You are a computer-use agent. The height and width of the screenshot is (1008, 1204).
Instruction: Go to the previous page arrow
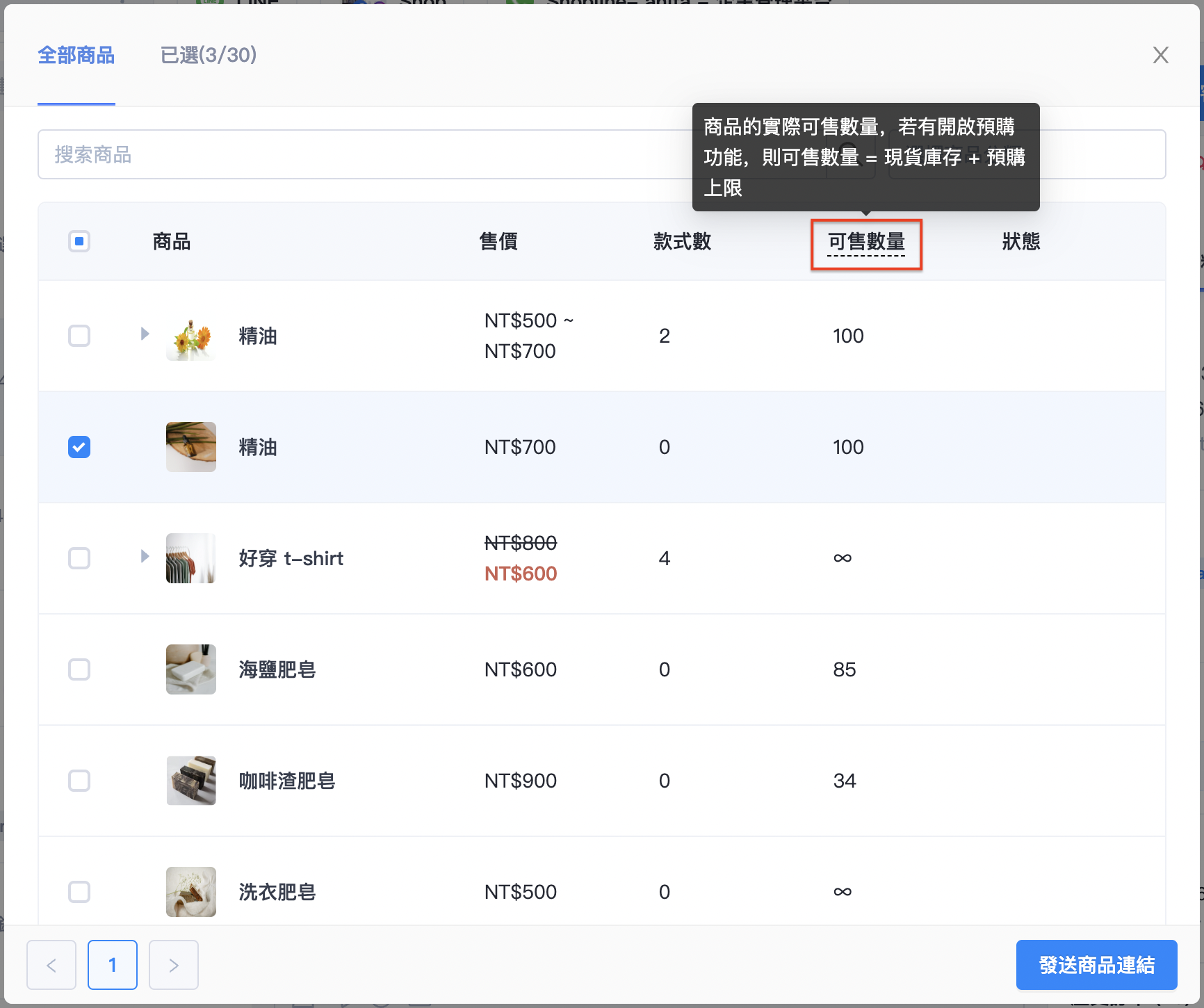pos(51,965)
